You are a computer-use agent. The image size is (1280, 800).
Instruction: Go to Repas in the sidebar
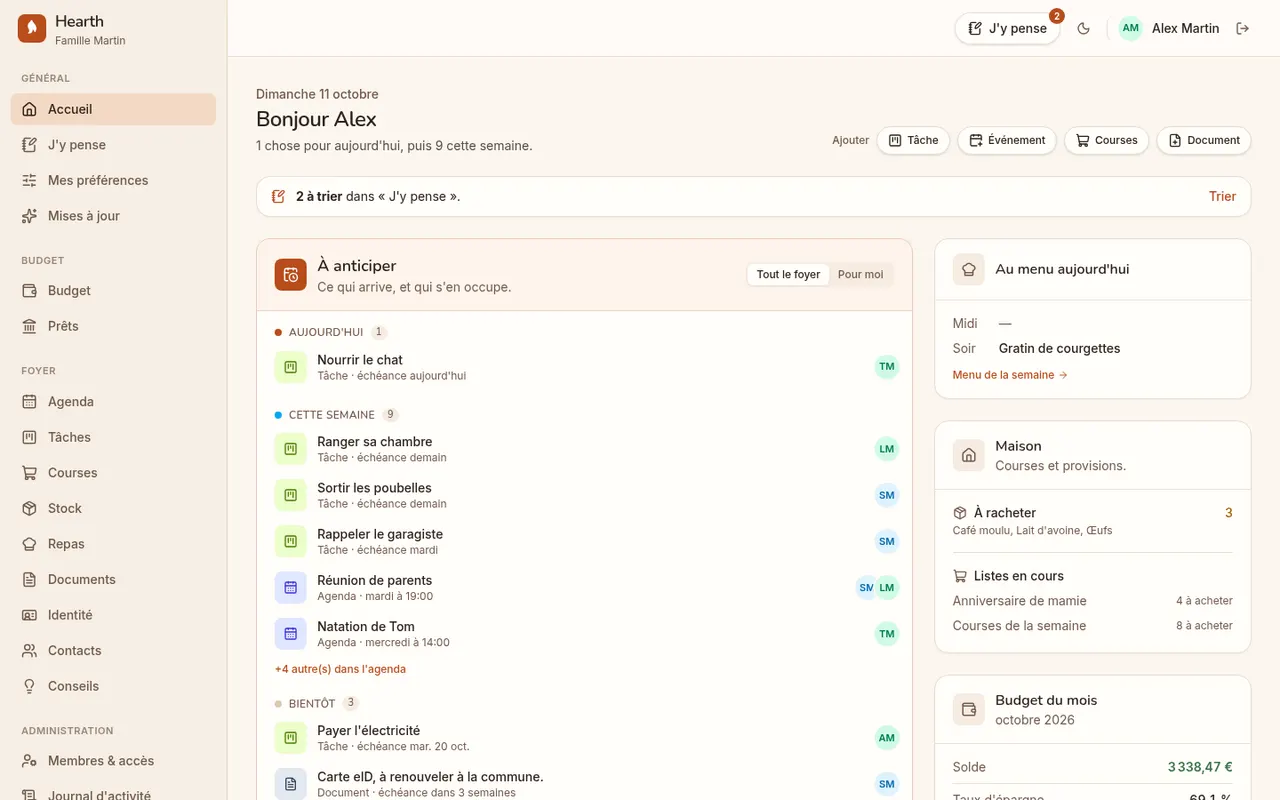point(113,544)
